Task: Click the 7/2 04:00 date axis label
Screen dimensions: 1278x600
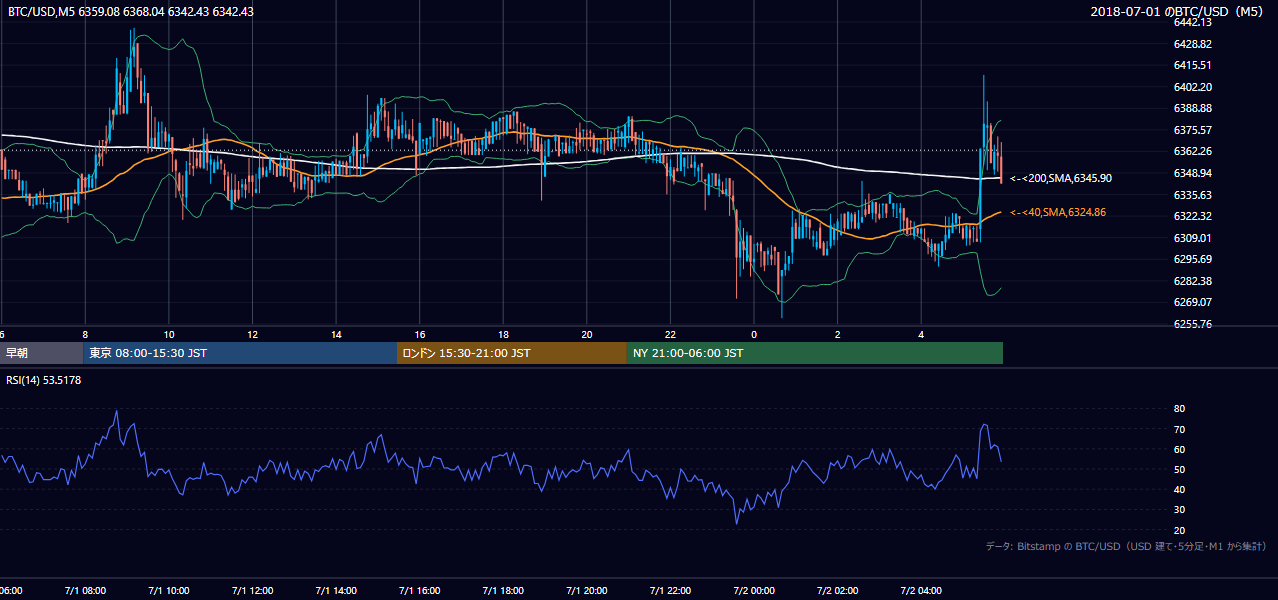Action: tap(922, 591)
